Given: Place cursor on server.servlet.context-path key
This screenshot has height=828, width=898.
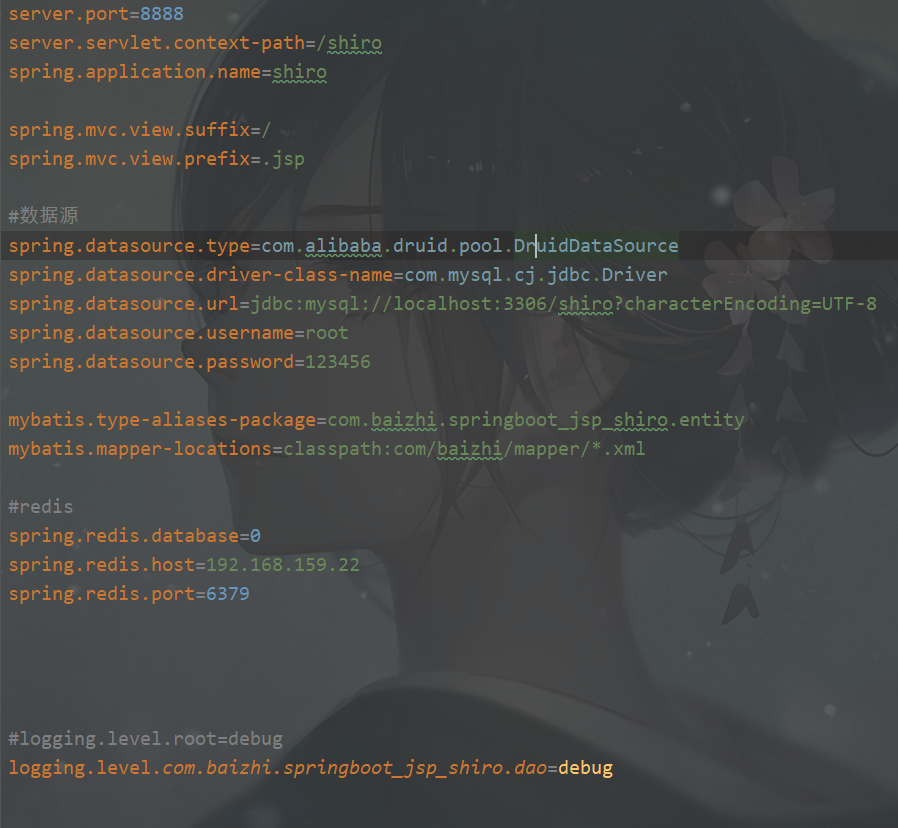Looking at the screenshot, I should [157, 43].
